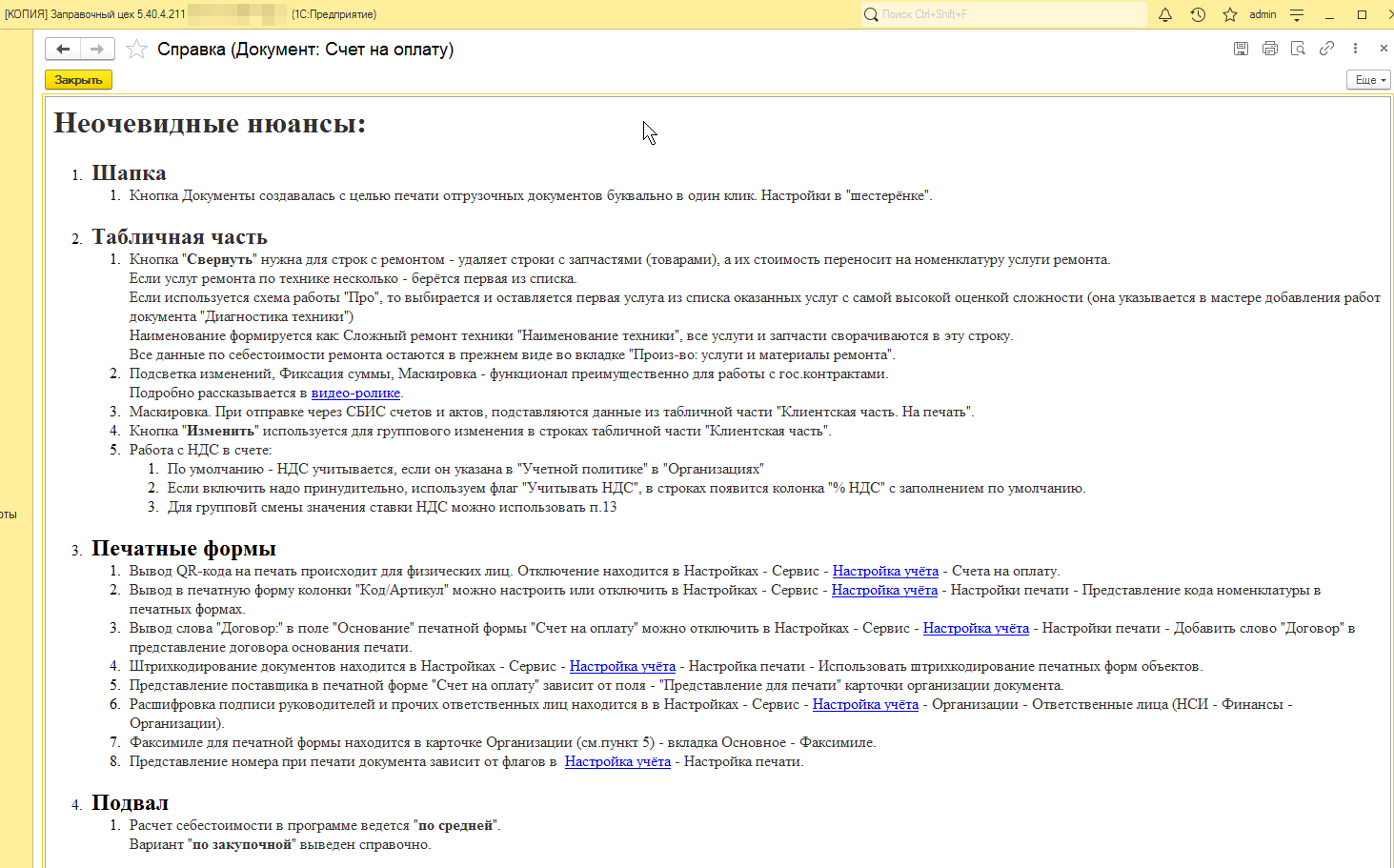Follow Настройка учёта link in QR-code item
This screenshot has width=1394, height=868.
click(x=885, y=571)
